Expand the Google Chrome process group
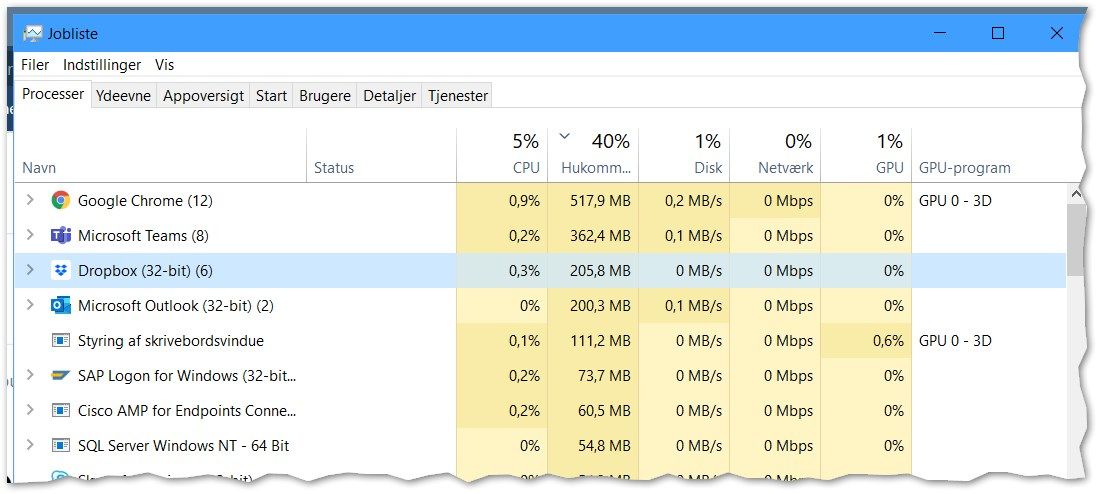This screenshot has width=1099, height=494. pos(30,201)
